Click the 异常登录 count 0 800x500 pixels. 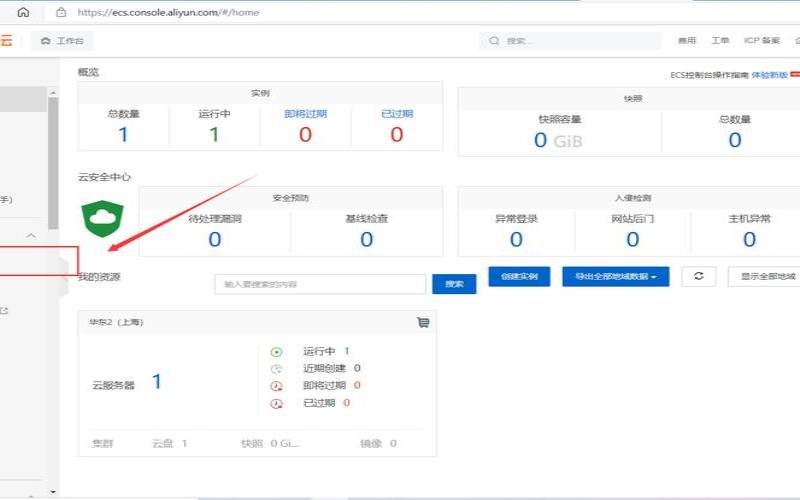(516, 239)
